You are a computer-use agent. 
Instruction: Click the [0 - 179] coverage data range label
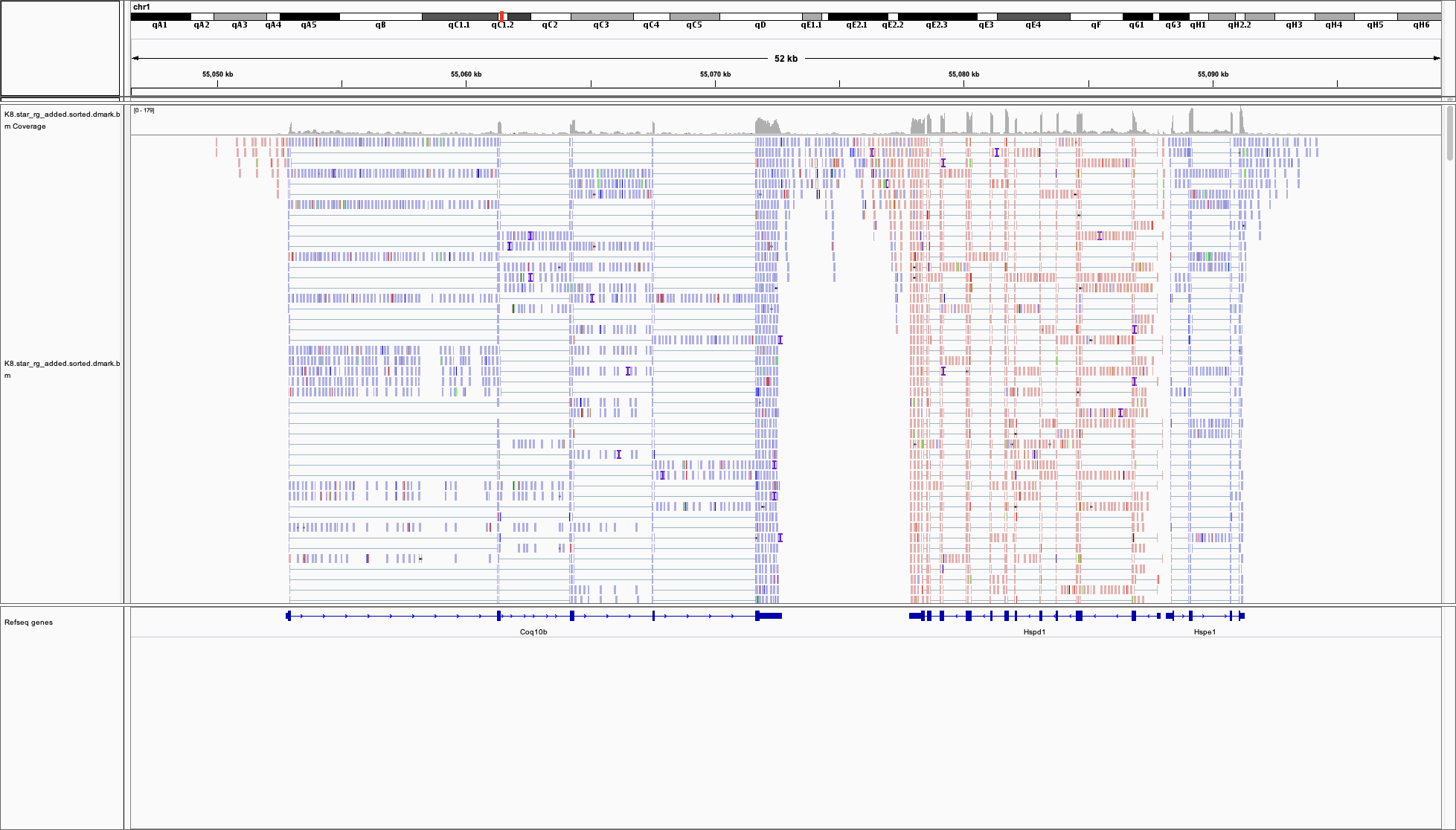144,111
